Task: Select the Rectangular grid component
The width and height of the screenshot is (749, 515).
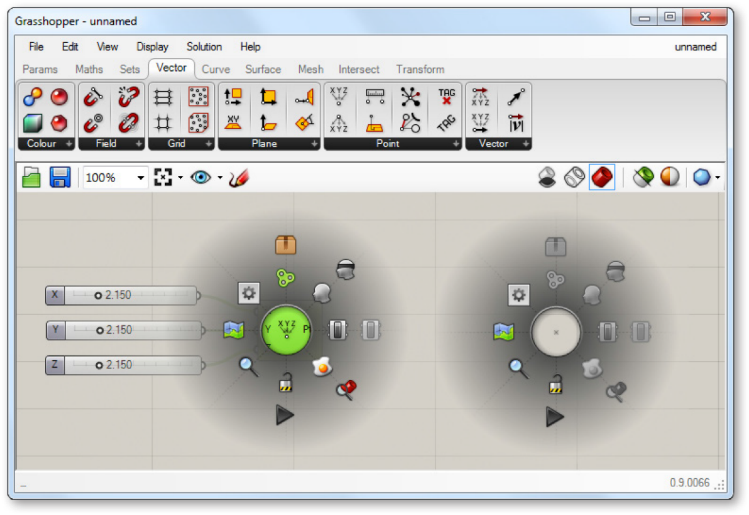Action: 163,97
